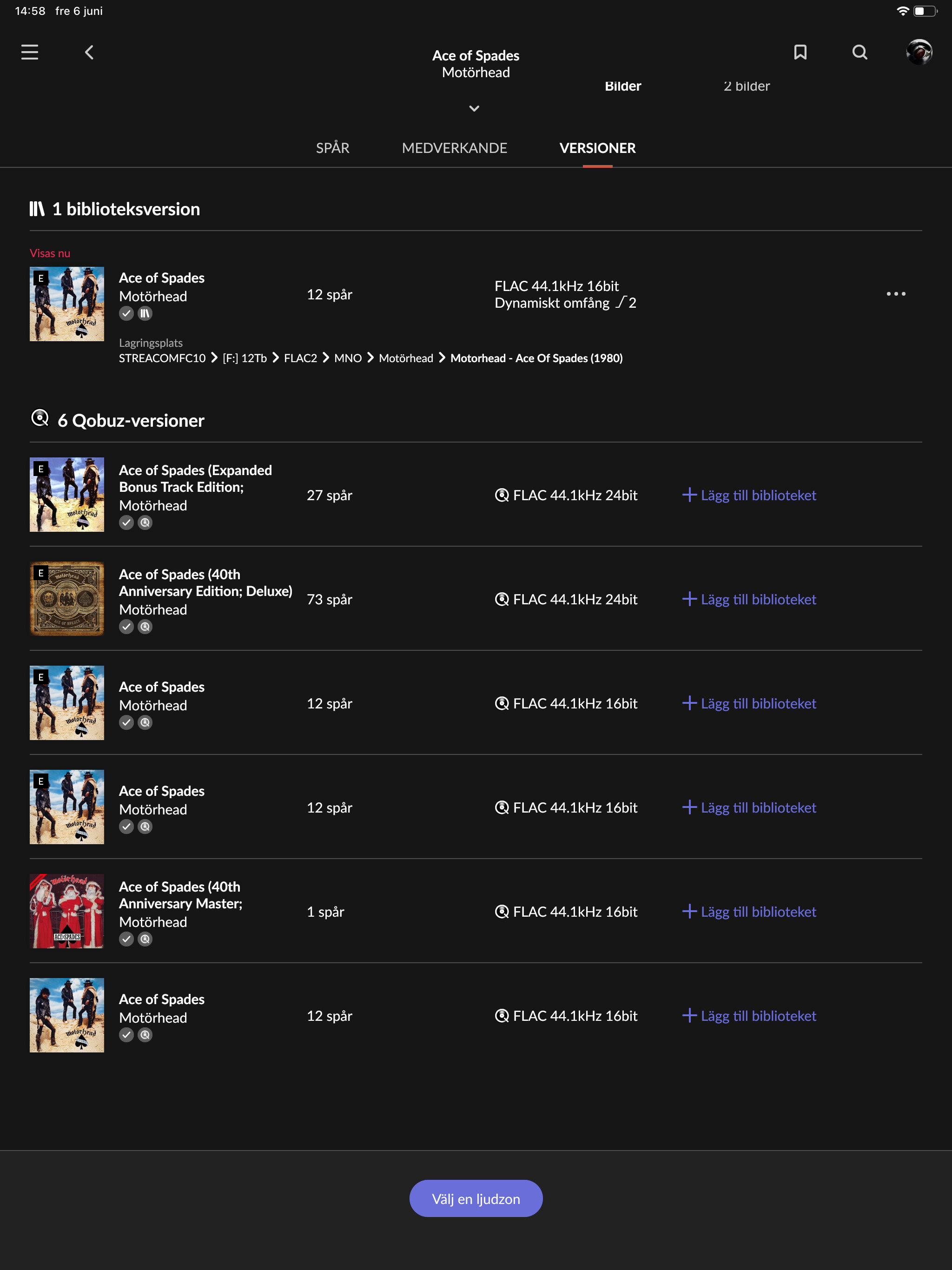Click the Välj en ljudzon button

pyautogui.click(x=476, y=1199)
